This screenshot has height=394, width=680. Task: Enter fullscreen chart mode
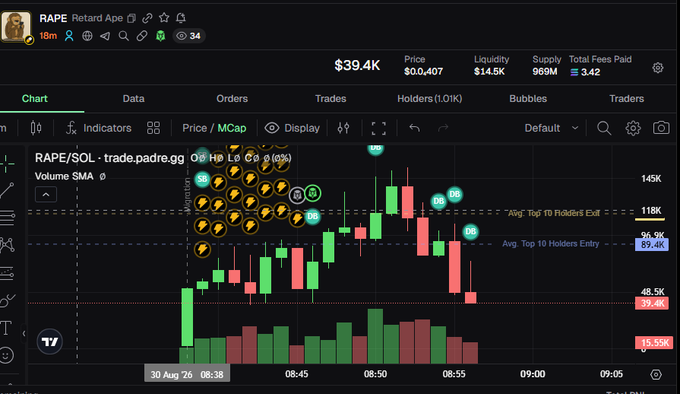[379, 128]
